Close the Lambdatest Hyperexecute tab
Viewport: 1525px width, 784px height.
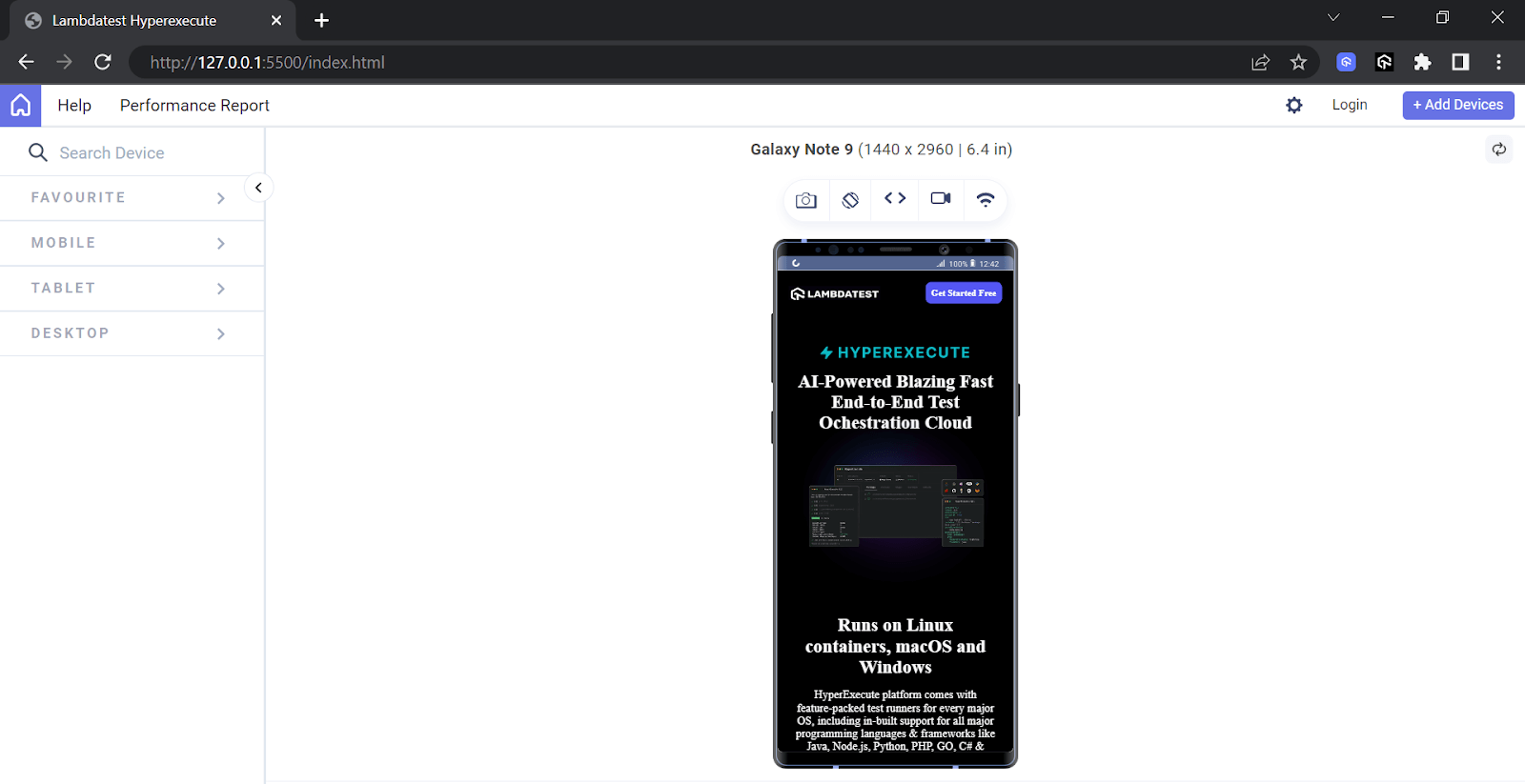pos(276,20)
